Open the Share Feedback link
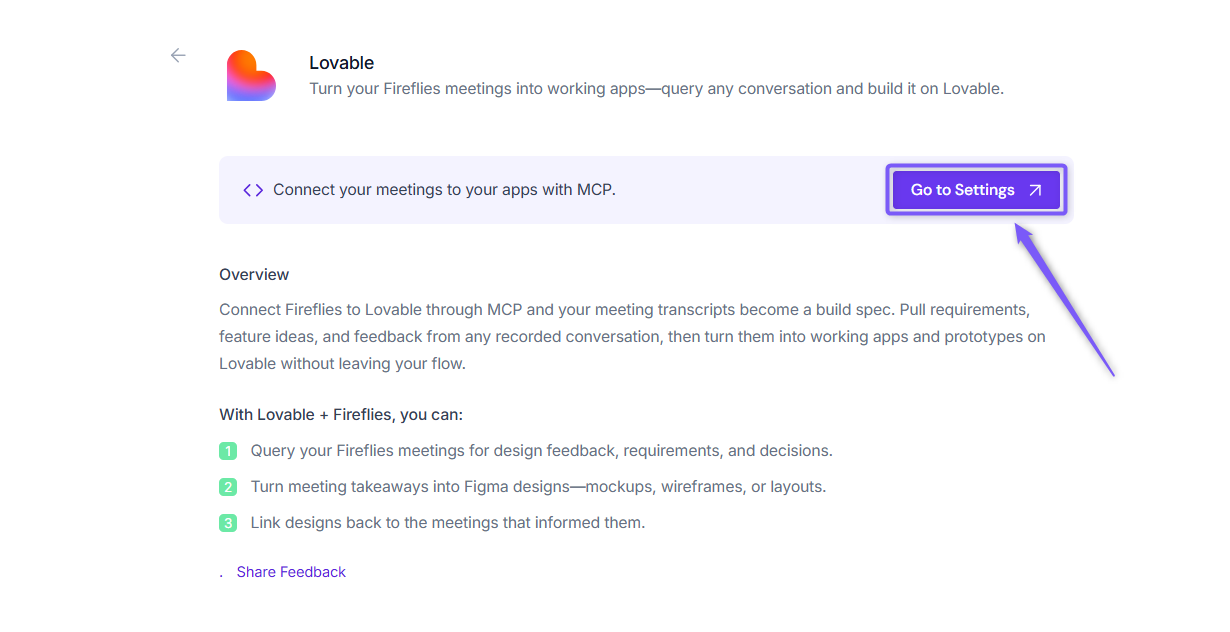The image size is (1230, 632). [x=291, y=572]
